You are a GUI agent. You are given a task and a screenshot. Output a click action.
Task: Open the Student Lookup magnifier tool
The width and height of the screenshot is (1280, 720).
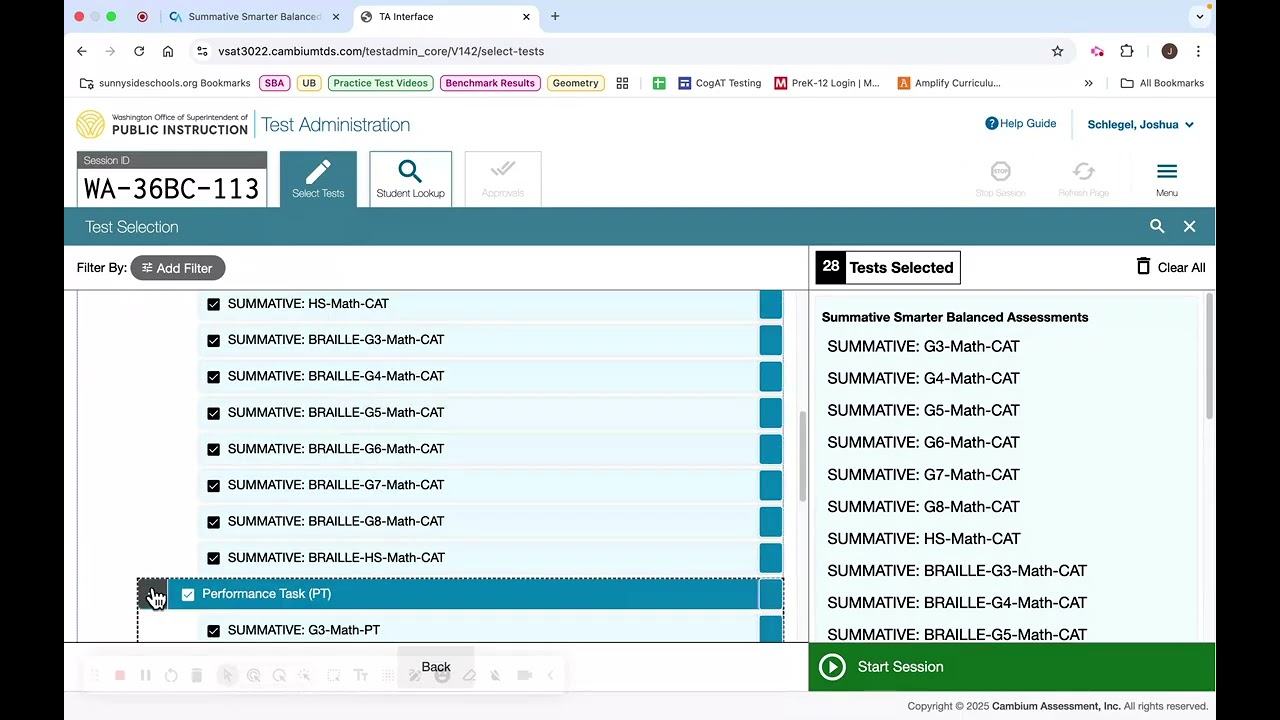click(x=410, y=179)
